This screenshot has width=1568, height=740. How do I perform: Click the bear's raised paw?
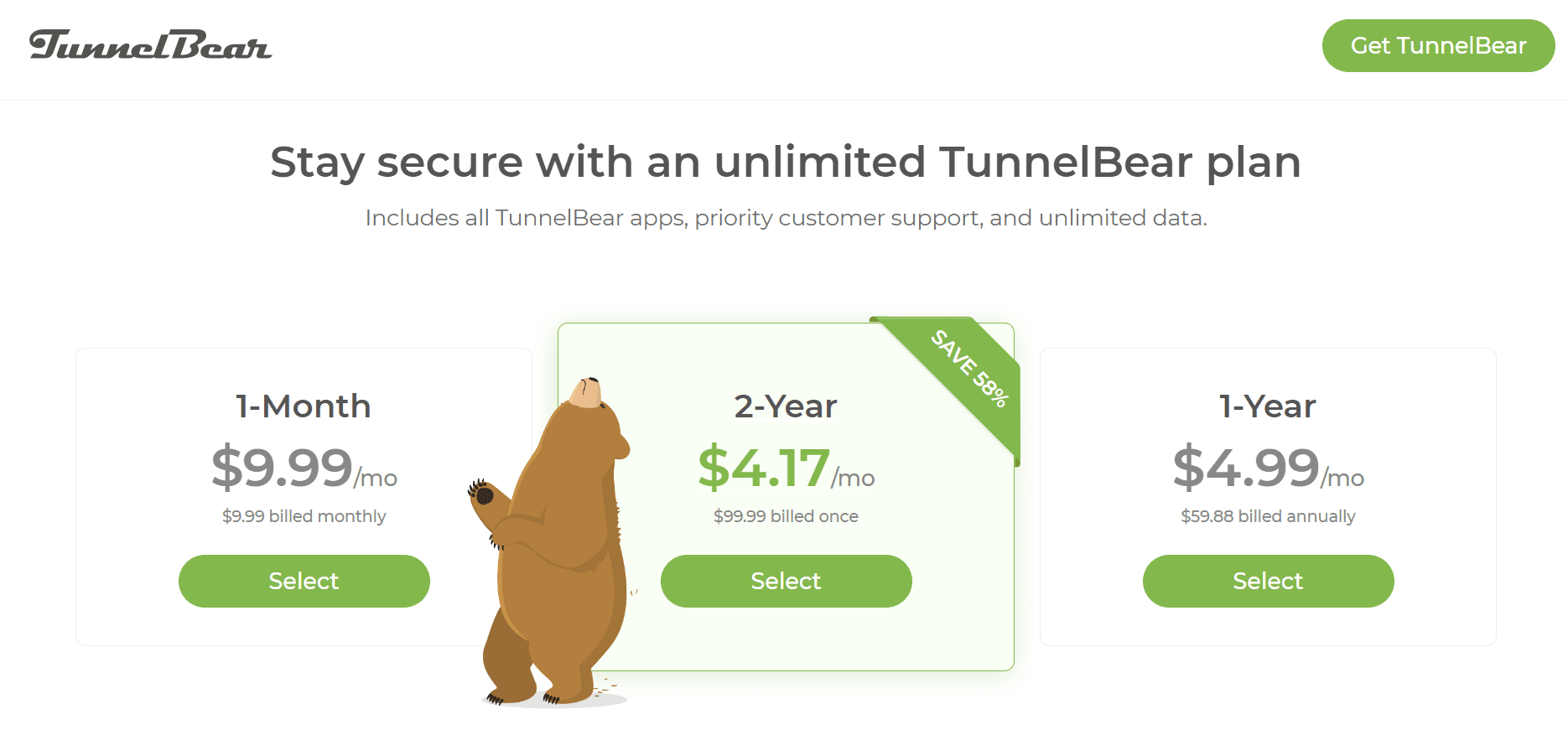pyautogui.click(x=485, y=495)
